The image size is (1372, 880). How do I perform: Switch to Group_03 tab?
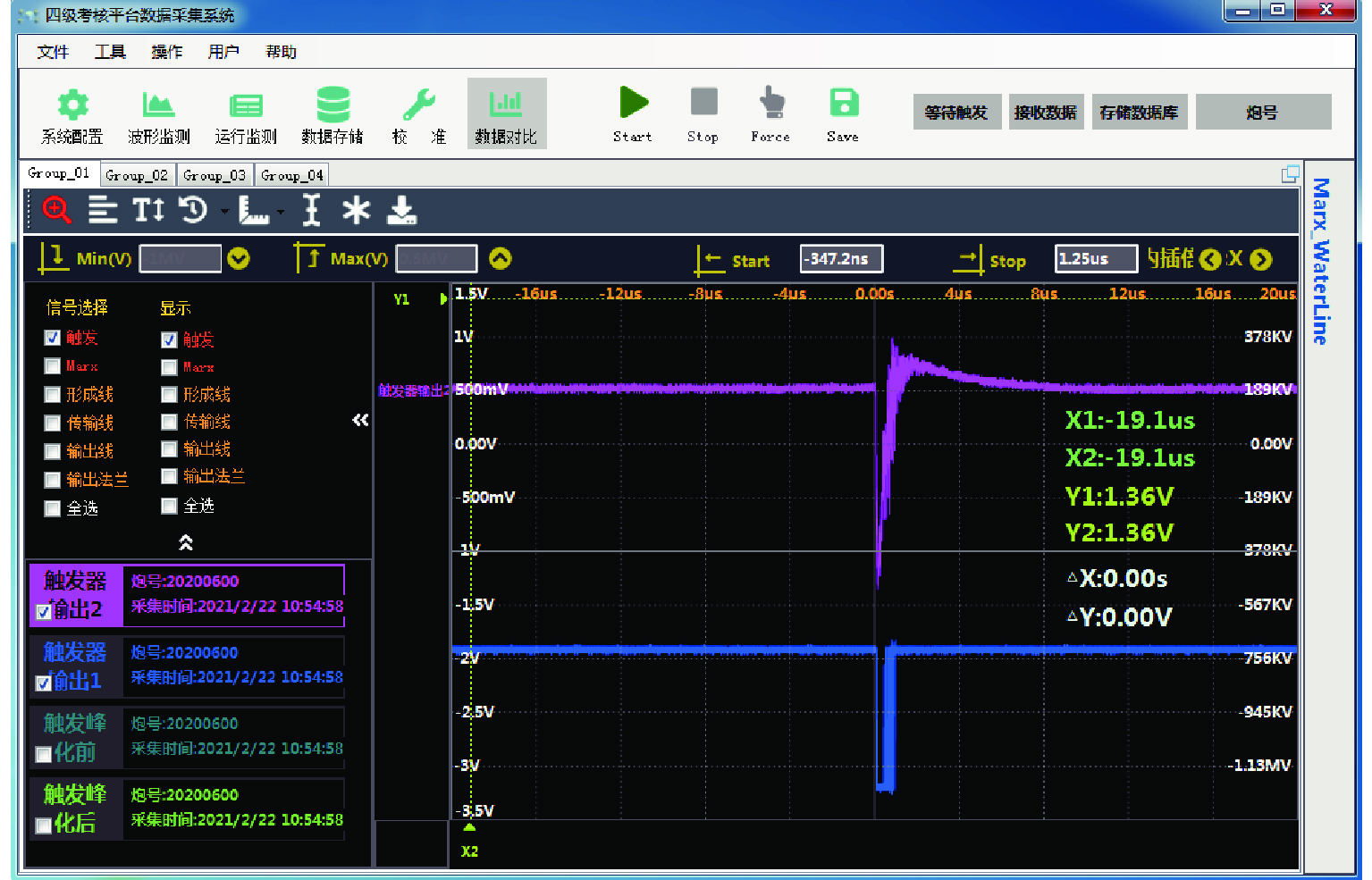pyautogui.click(x=215, y=175)
